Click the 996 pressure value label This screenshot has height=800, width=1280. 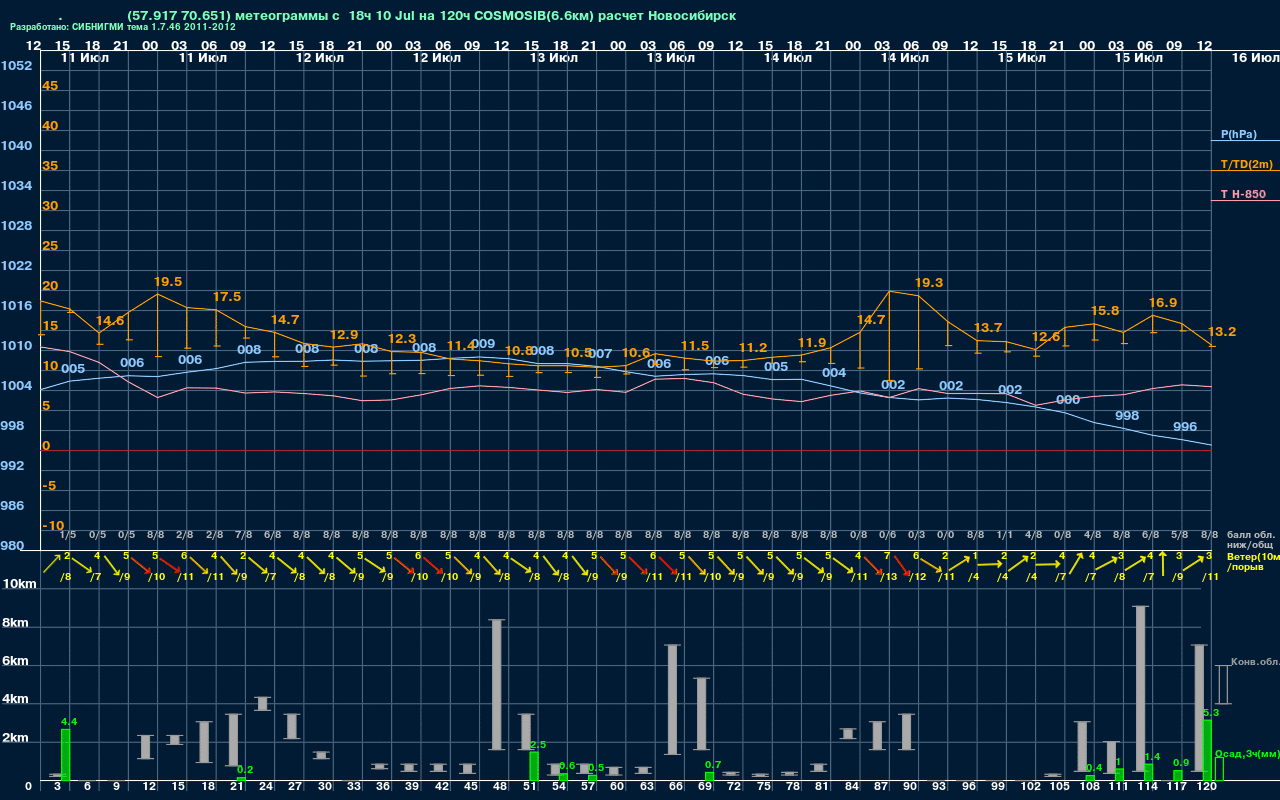tap(1185, 427)
